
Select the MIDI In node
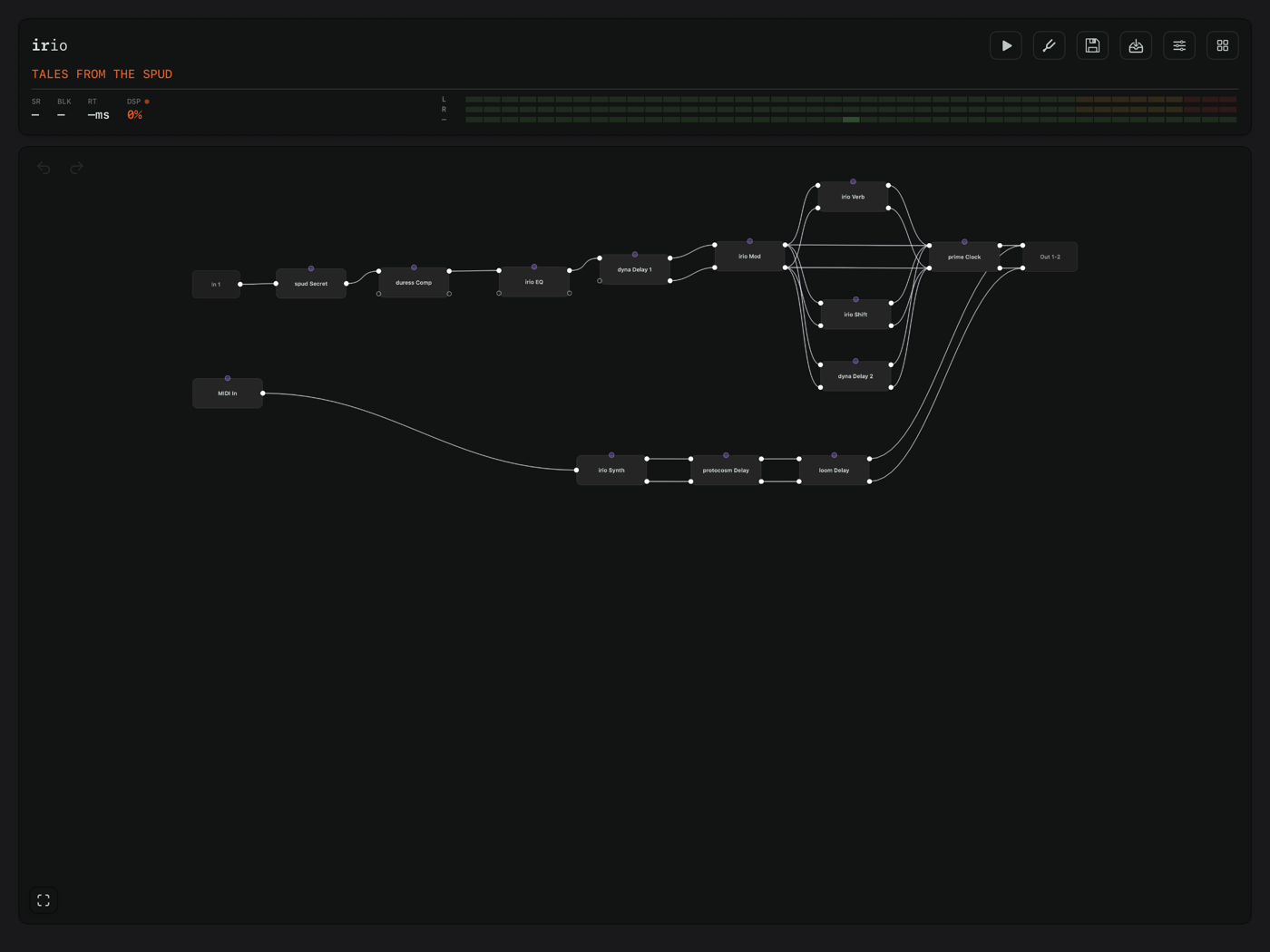click(x=228, y=393)
